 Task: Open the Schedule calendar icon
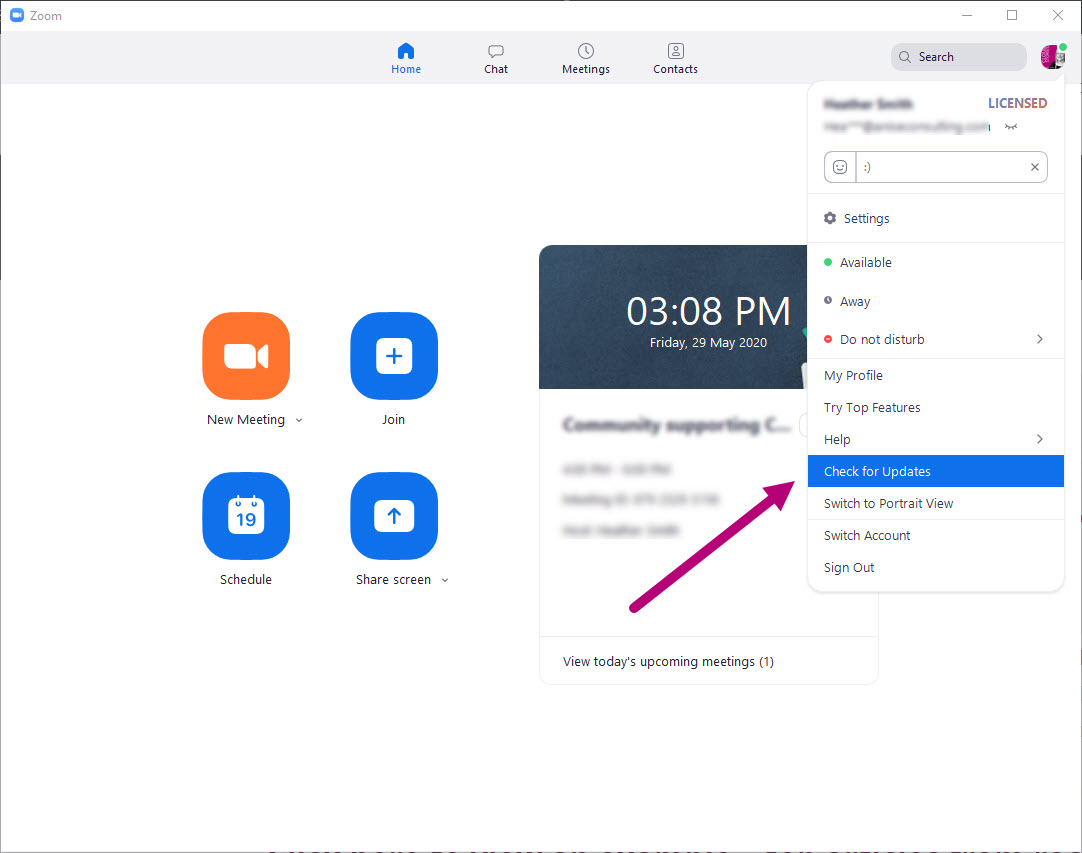(246, 516)
